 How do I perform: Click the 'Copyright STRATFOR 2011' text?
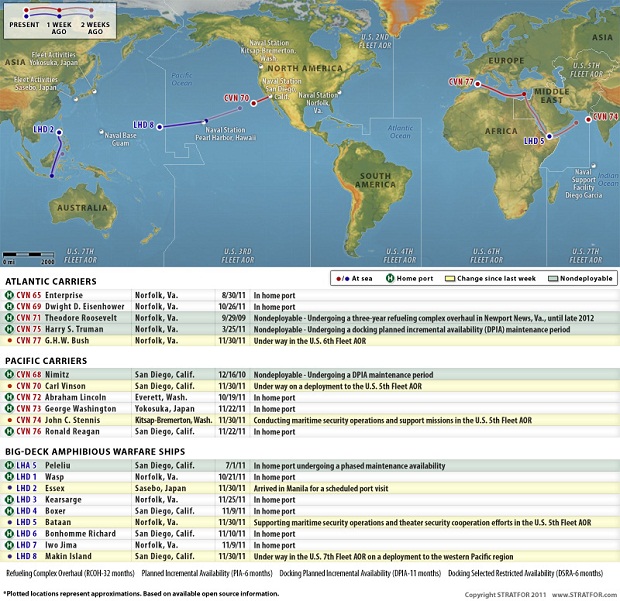click(505, 595)
